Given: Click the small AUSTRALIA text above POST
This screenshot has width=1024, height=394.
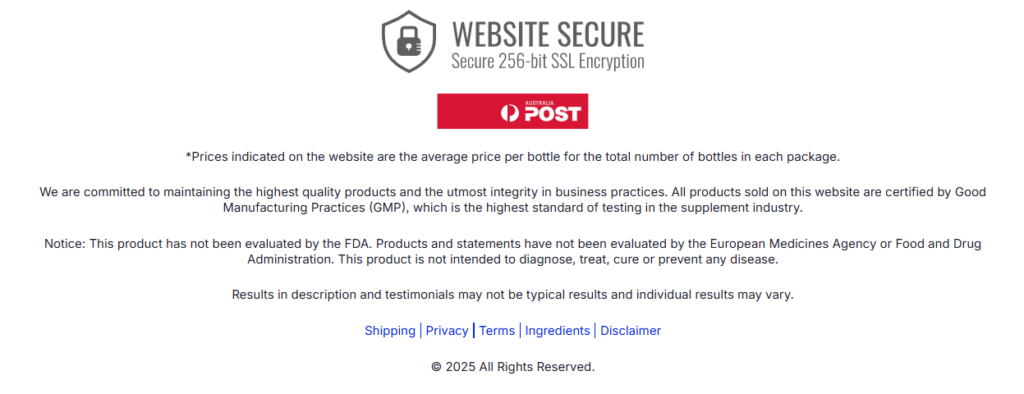Looking at the screenshot, I should click(x=540, y=103).
